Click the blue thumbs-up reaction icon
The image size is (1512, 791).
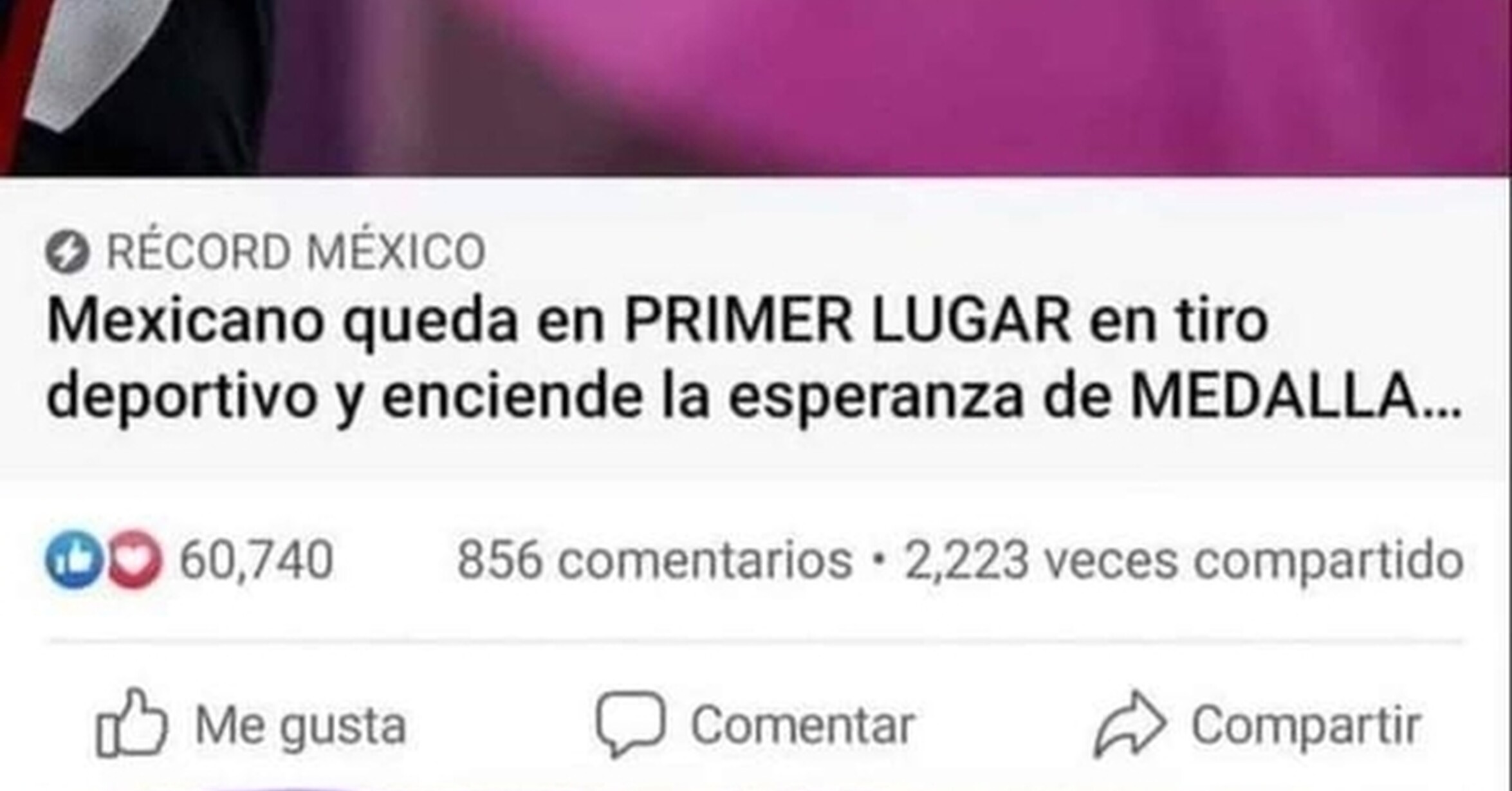coord(74,560)
